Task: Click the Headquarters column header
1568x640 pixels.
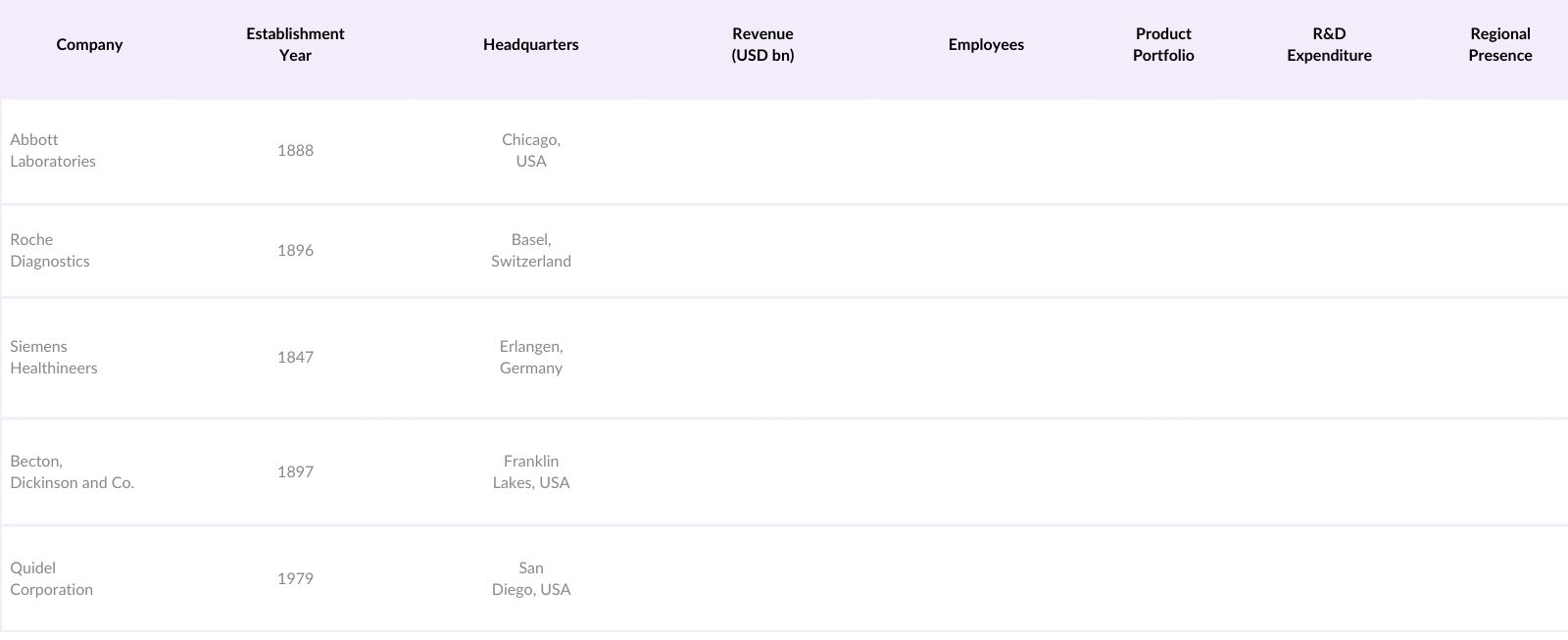Action: pyautogui.click(x=530, y=45)
